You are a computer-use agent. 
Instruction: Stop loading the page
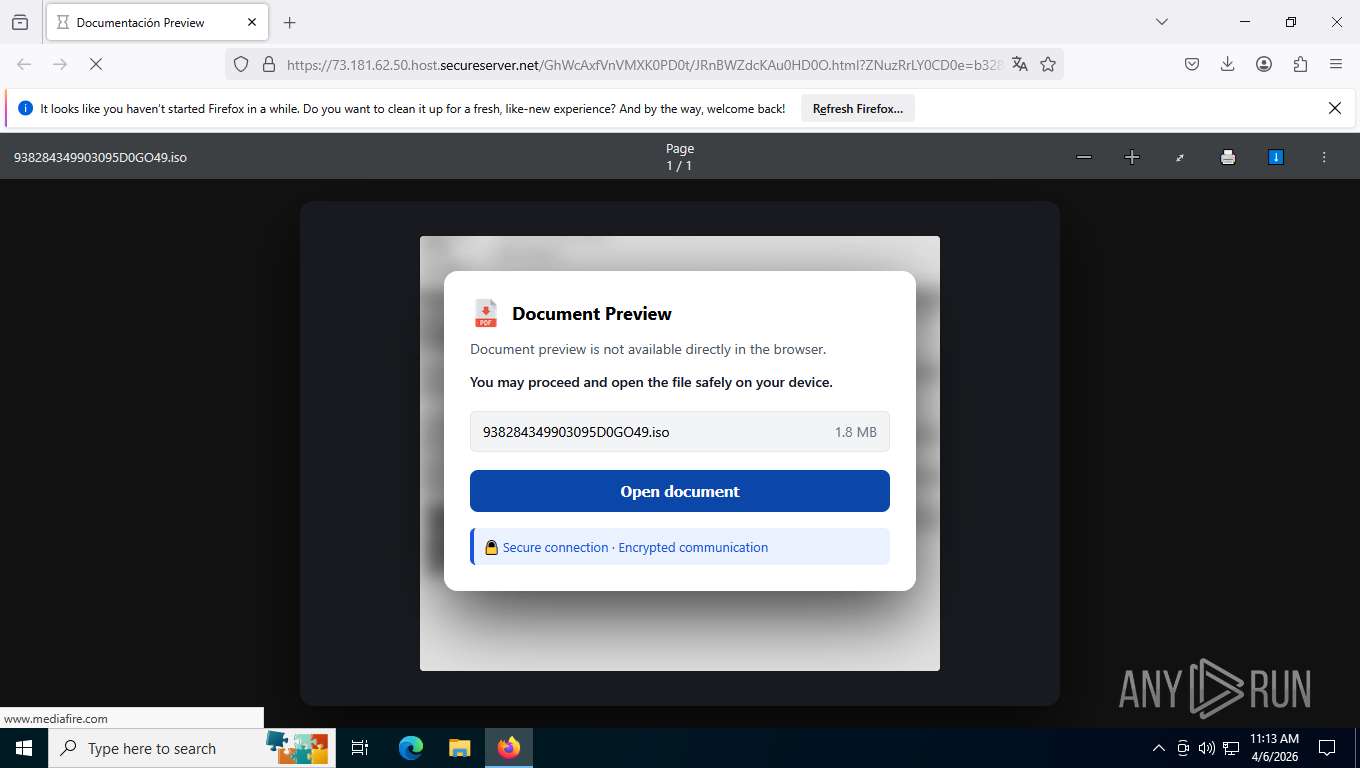point(96,64)
